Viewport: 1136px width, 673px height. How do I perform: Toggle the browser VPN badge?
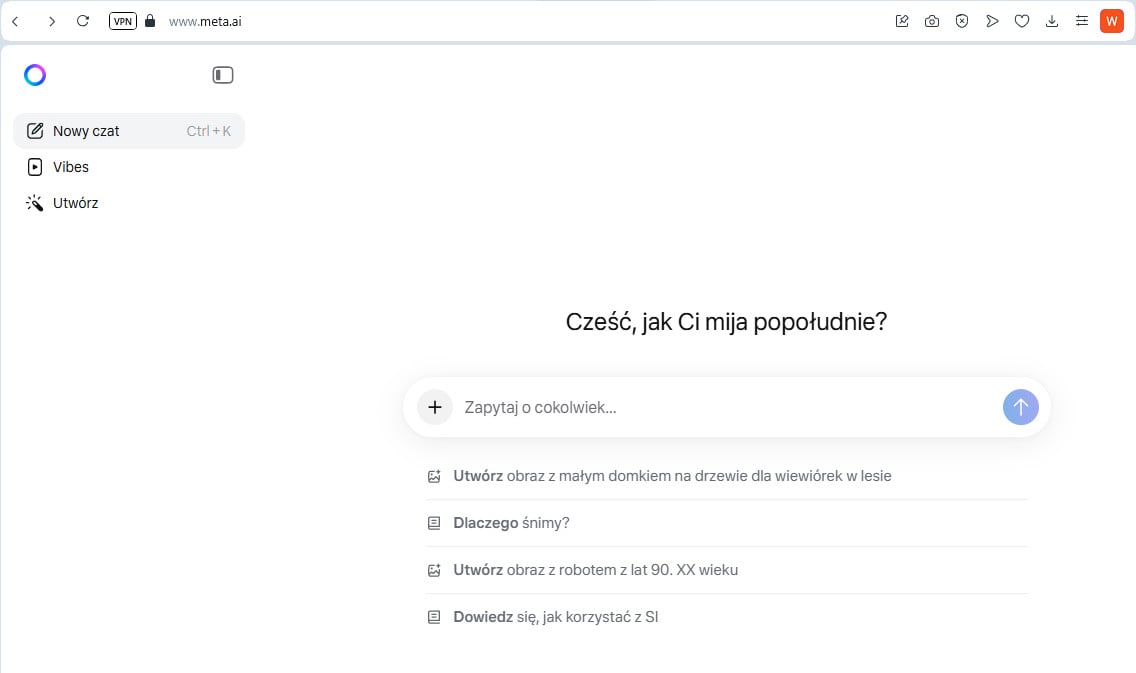click(x=122, y=20)
